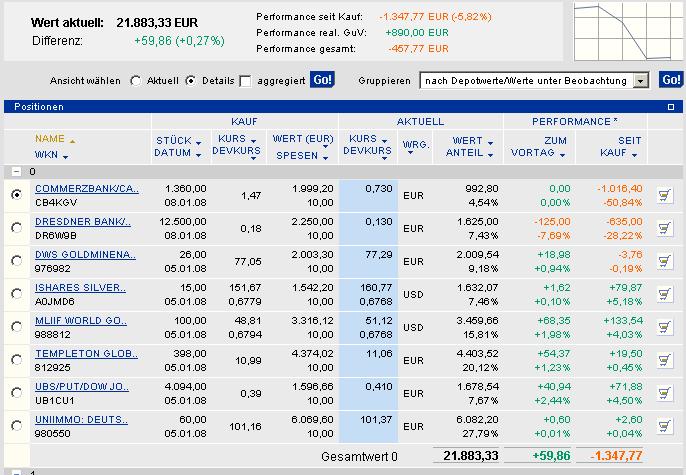The width and height of the screenshot is (686, 475).
Task: Open the trade cart icon for UNIIMMO: DEUTS.. row
Action: click(665, 426)
